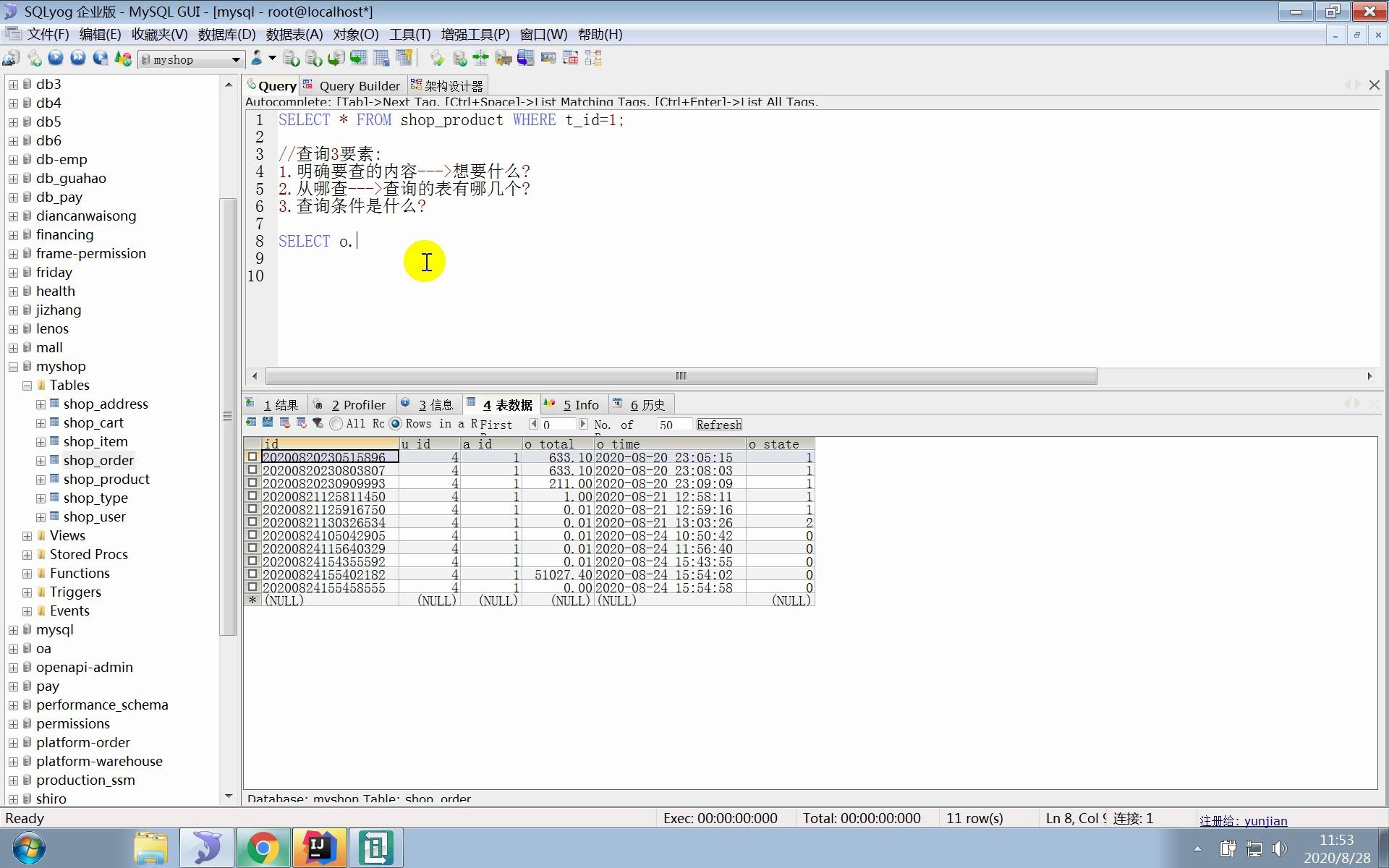Open the 数据库(D) menu

[x=226, y=35]
